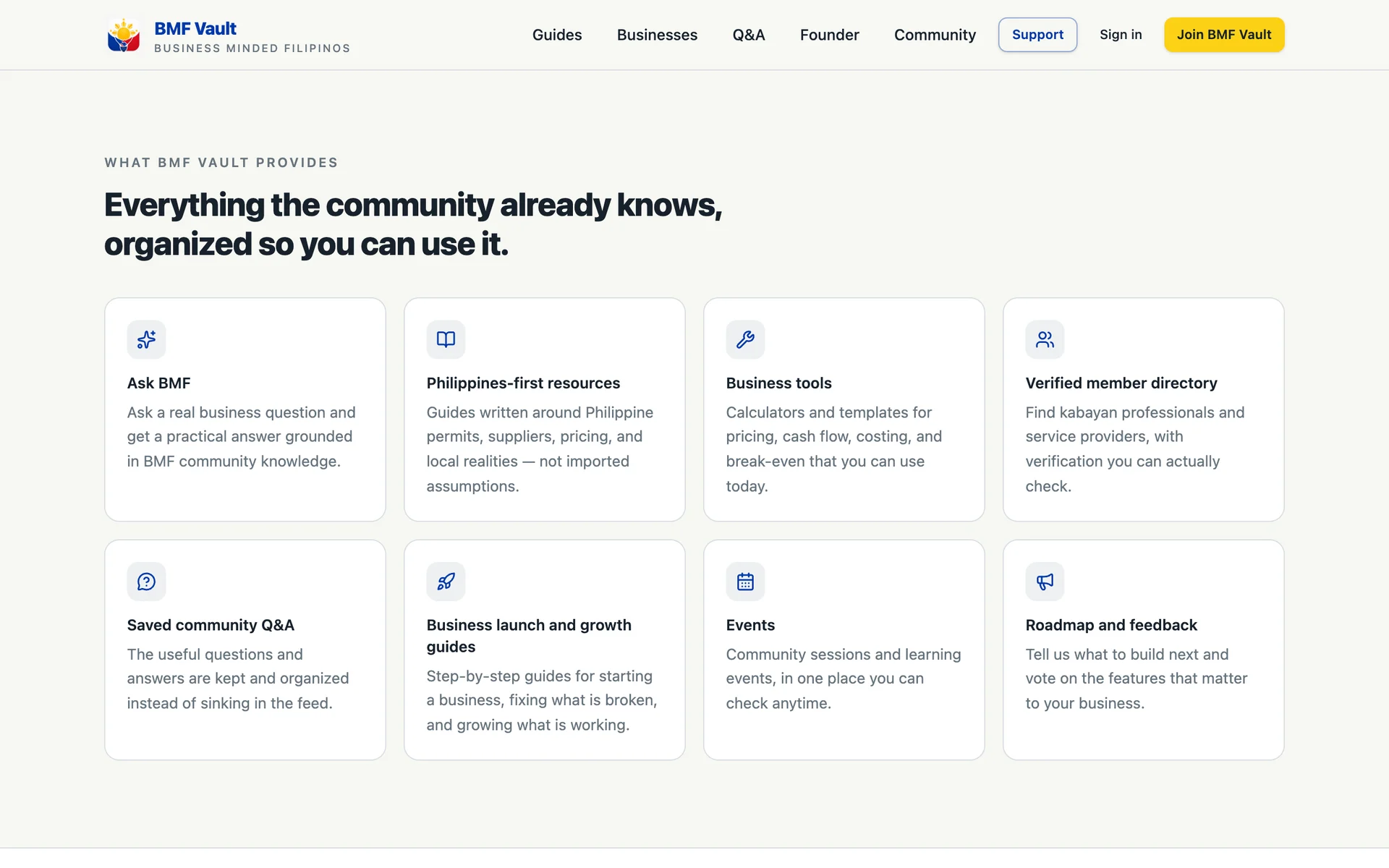Viewport: 1389px width, 868px height.
Task: Click the BMF Vault sun logo icon
Action: point(124,35)
